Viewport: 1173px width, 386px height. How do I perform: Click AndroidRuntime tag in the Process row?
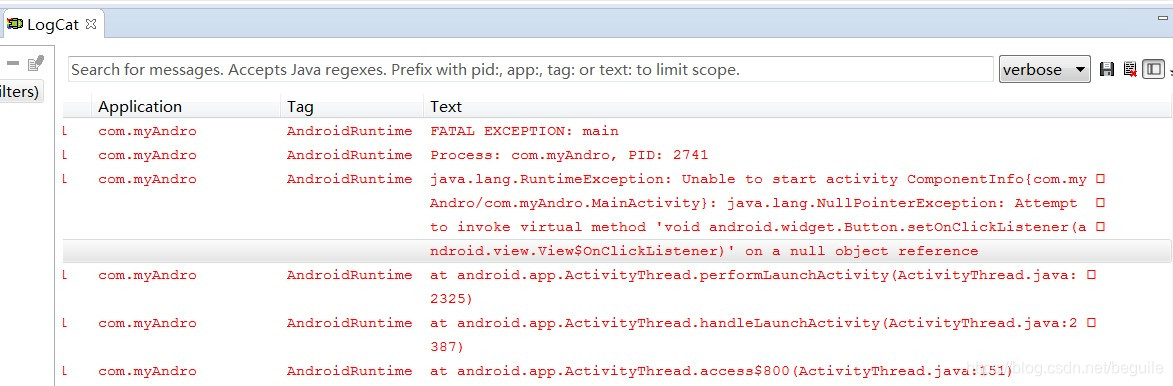click(x=349, y=155)
